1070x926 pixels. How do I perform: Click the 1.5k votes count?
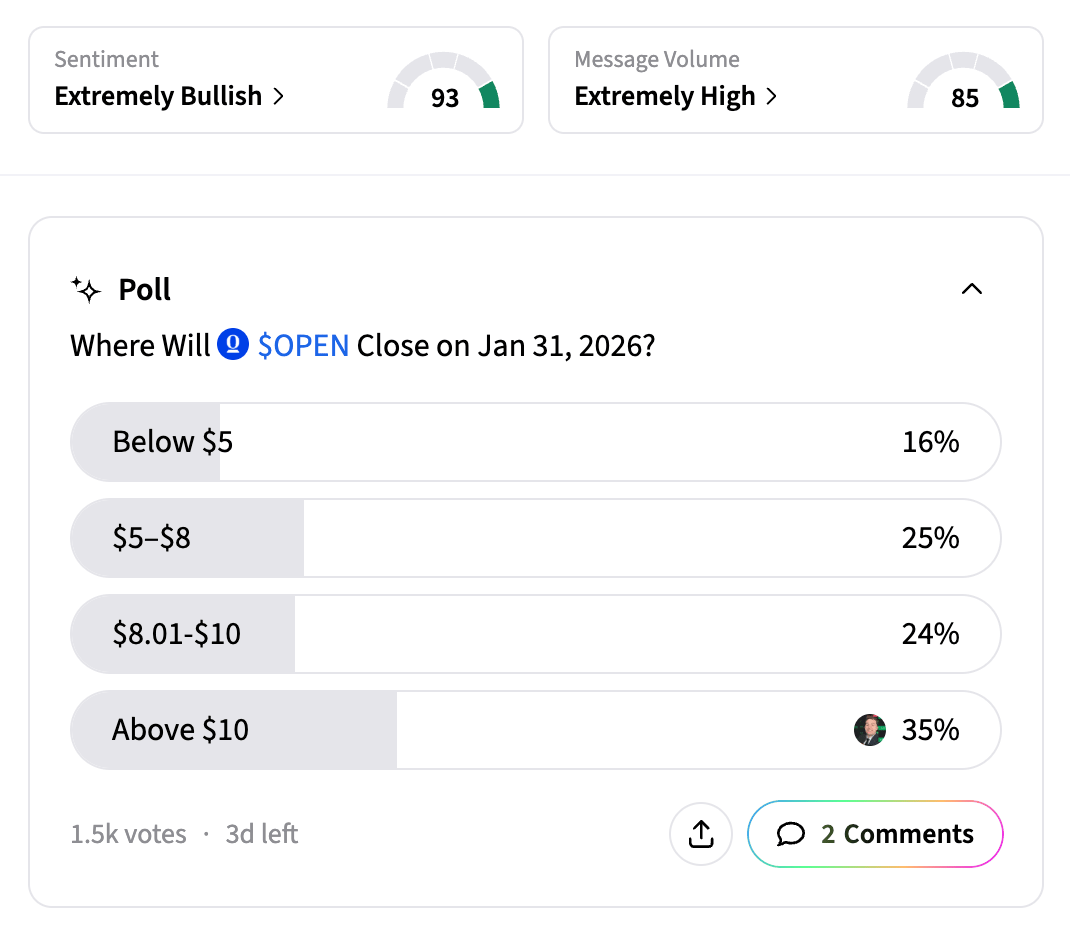[x=128, y=834]
